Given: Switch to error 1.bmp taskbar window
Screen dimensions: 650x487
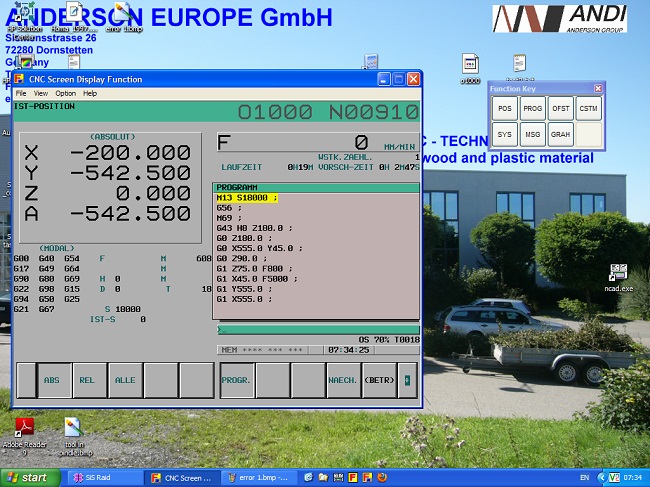Looking at the screenshot, I should coord(260,478).
